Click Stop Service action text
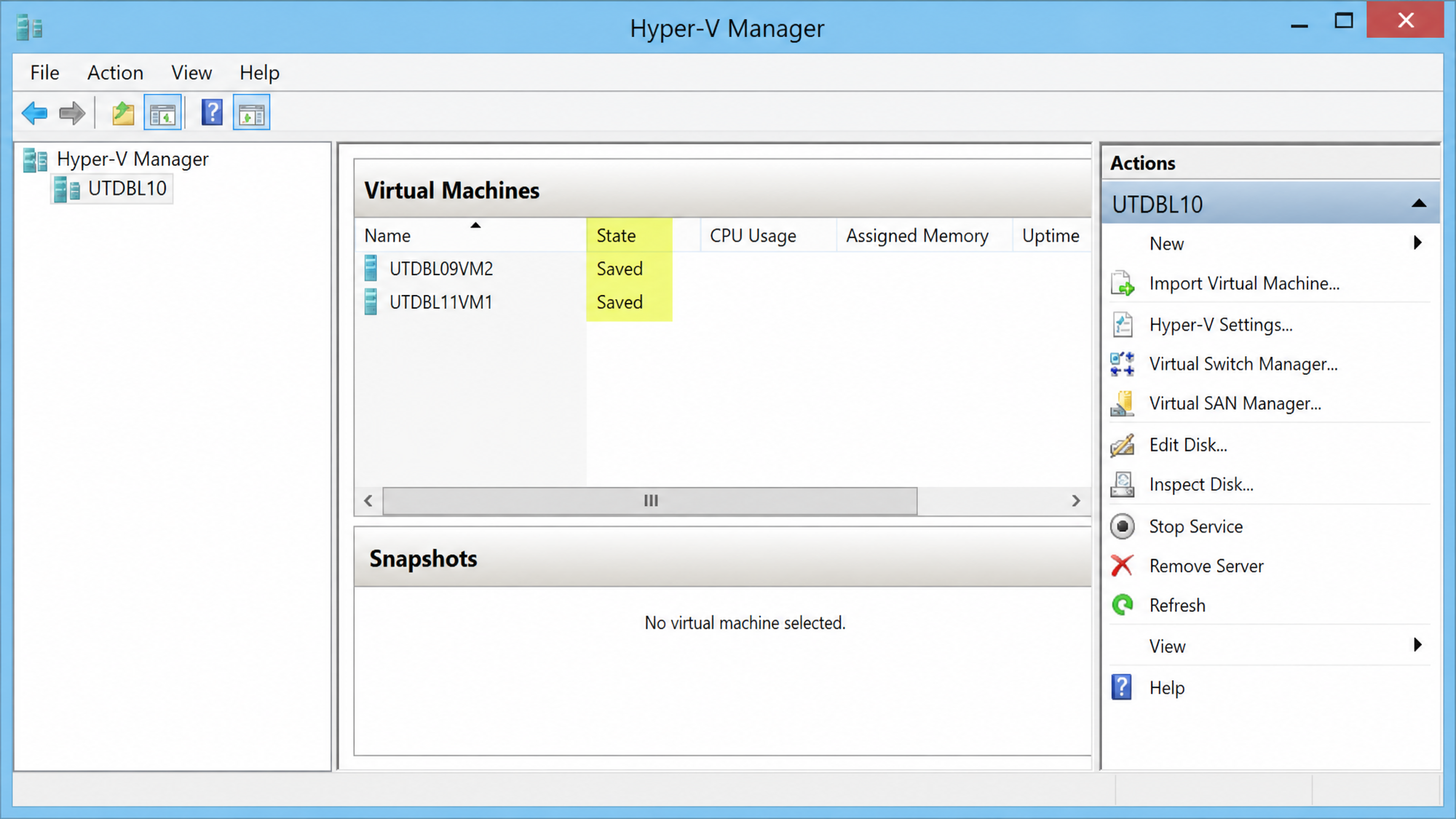This screenshot has width=1456, height=819. point(1195,526)
